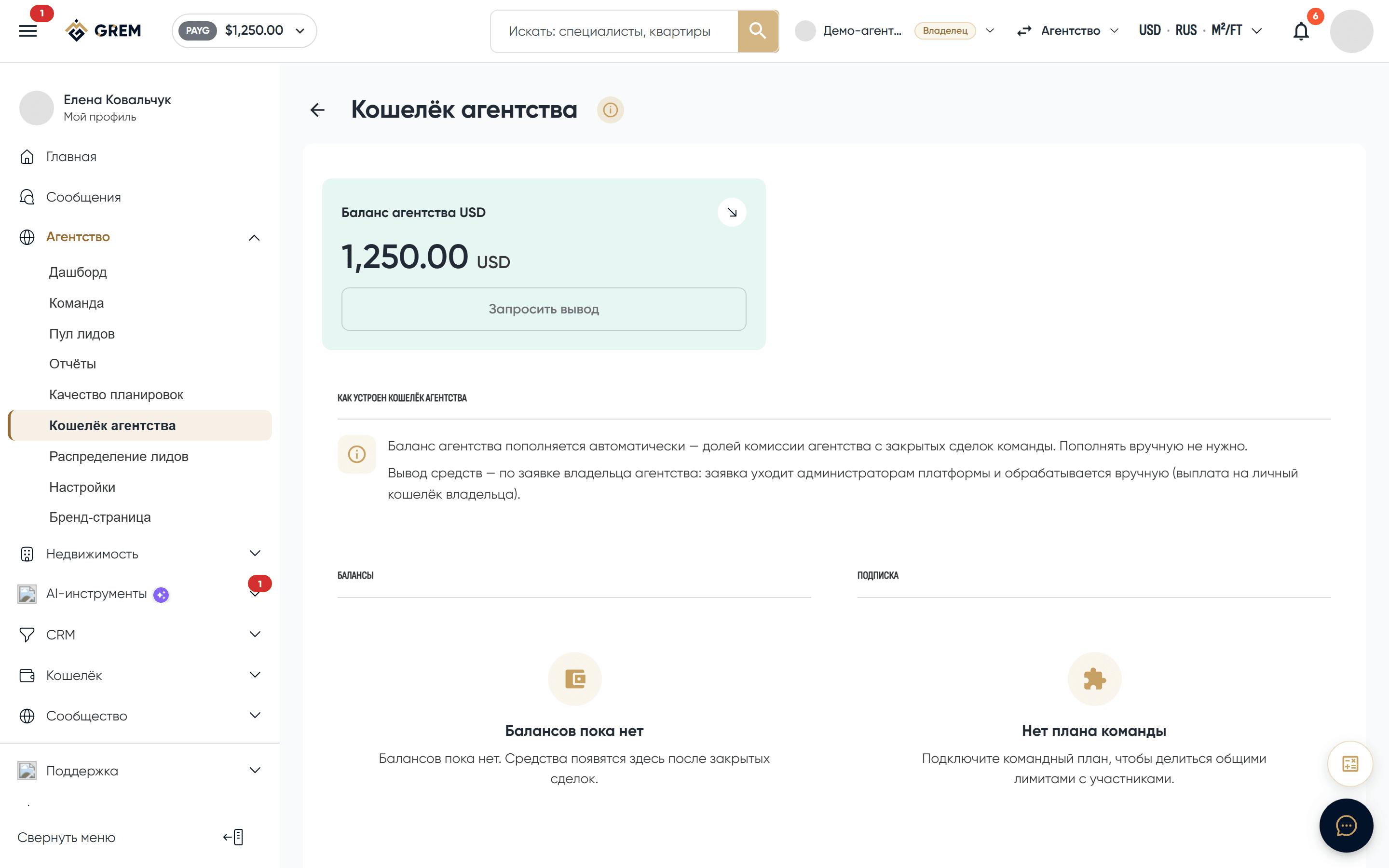Click the wallet icon in Балансов пока нет
Image resolution: width=1389 pixels, height=868 pixels.
click(x=574, y=678)
